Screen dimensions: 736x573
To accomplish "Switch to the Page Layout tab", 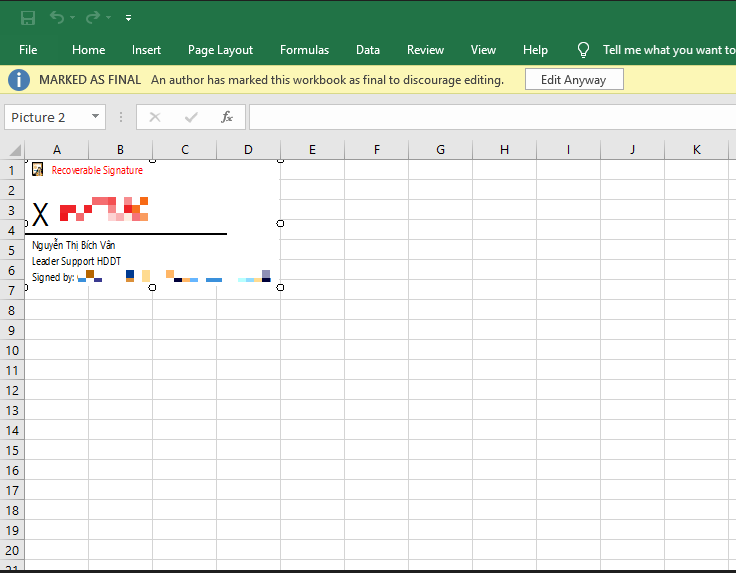I will 220,50.
